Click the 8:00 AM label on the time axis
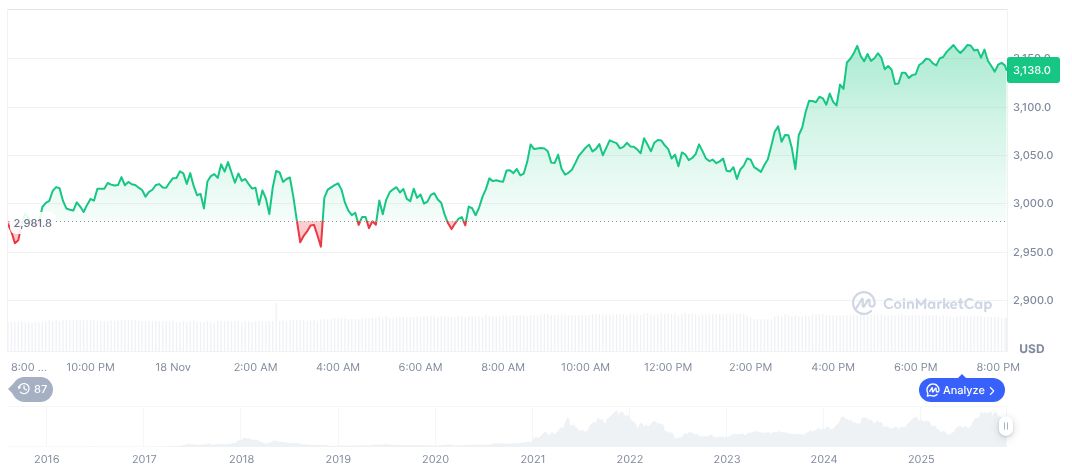 502,367
